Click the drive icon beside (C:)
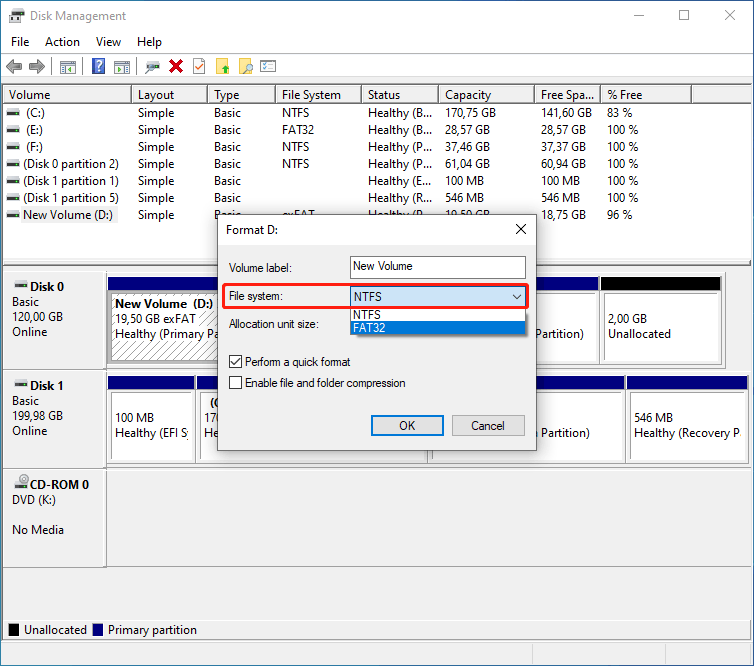 pyautogui.click(x=13, y=113)
